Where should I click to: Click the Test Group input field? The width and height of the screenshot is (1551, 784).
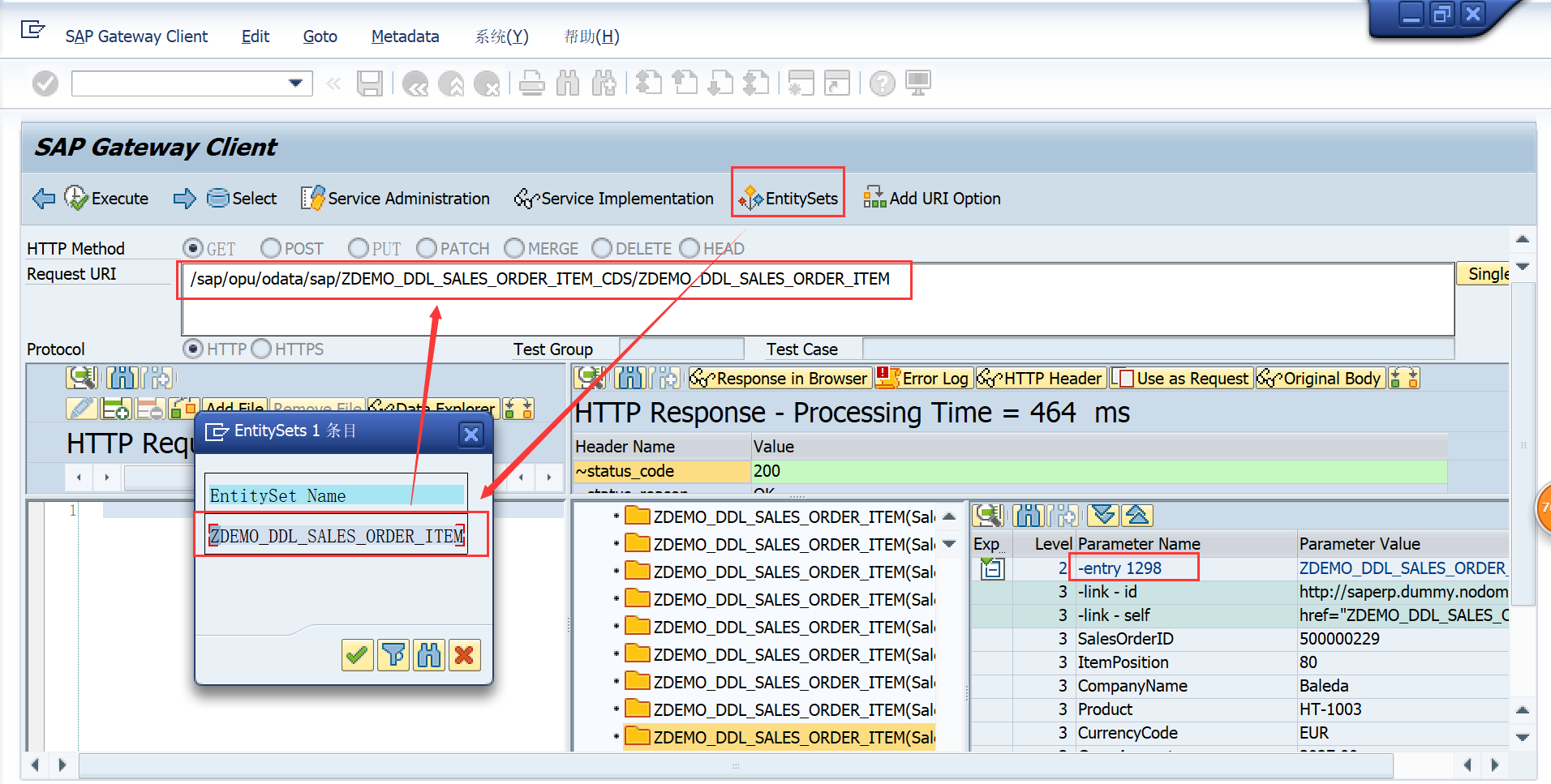click(x=681, y=349)
